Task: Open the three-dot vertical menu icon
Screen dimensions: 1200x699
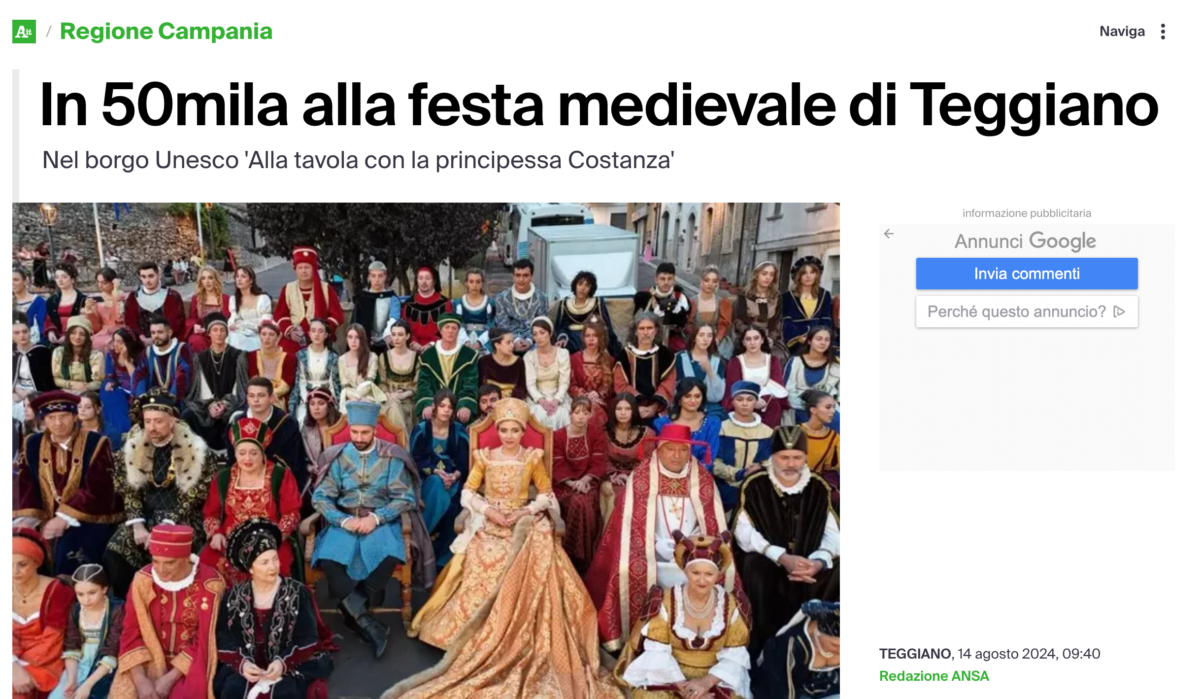Action: pos(1163,32)
